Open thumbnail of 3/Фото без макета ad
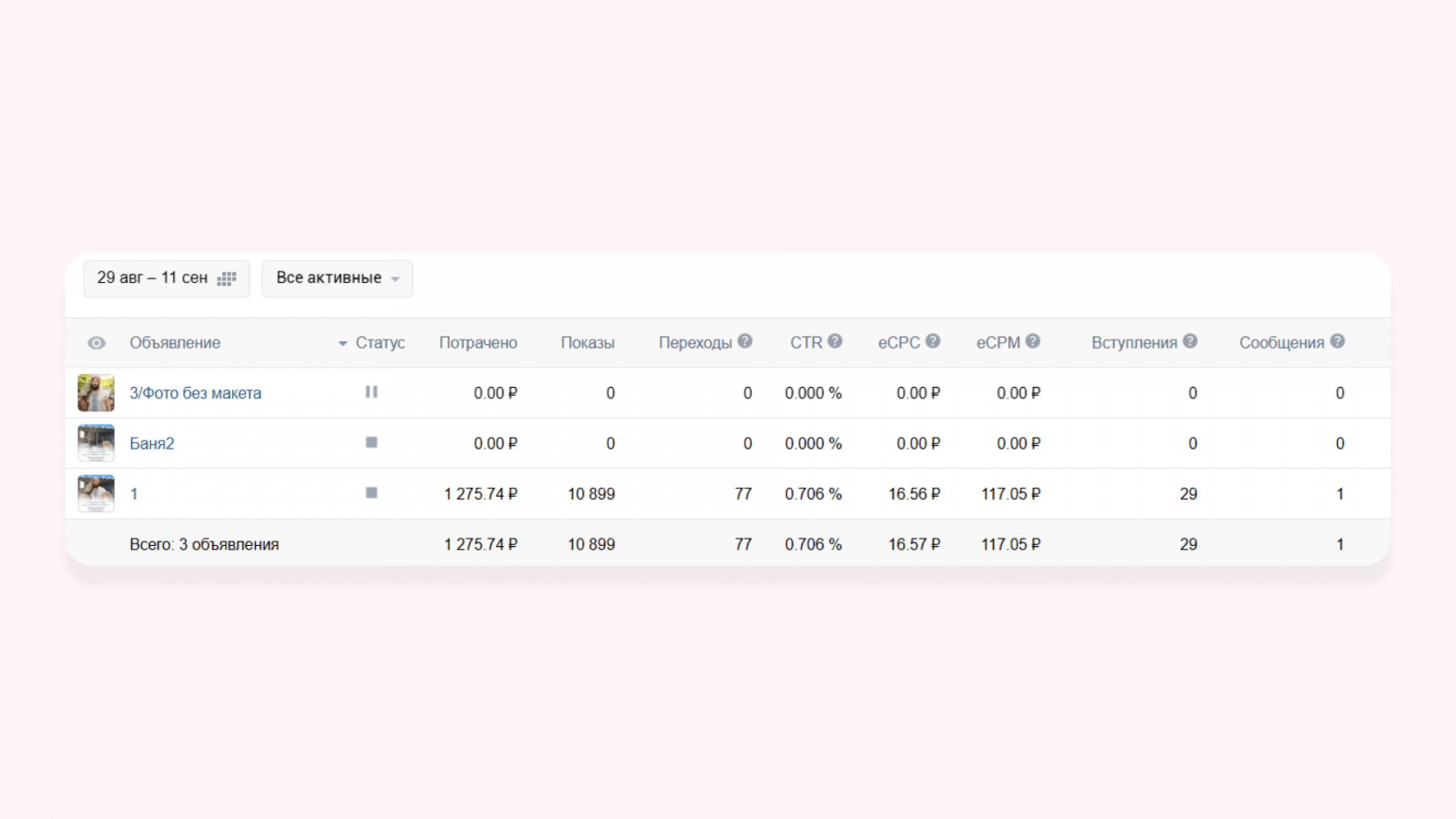This screenshot has width=1456, height=819. (x=96, y=392)
